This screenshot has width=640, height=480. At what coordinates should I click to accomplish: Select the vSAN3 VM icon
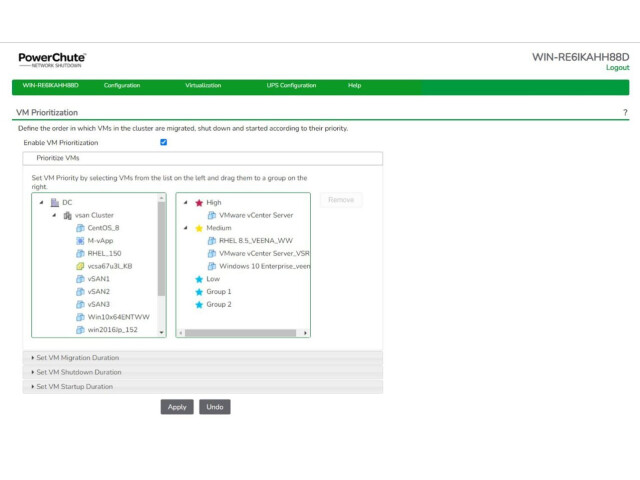pos(80,304)
